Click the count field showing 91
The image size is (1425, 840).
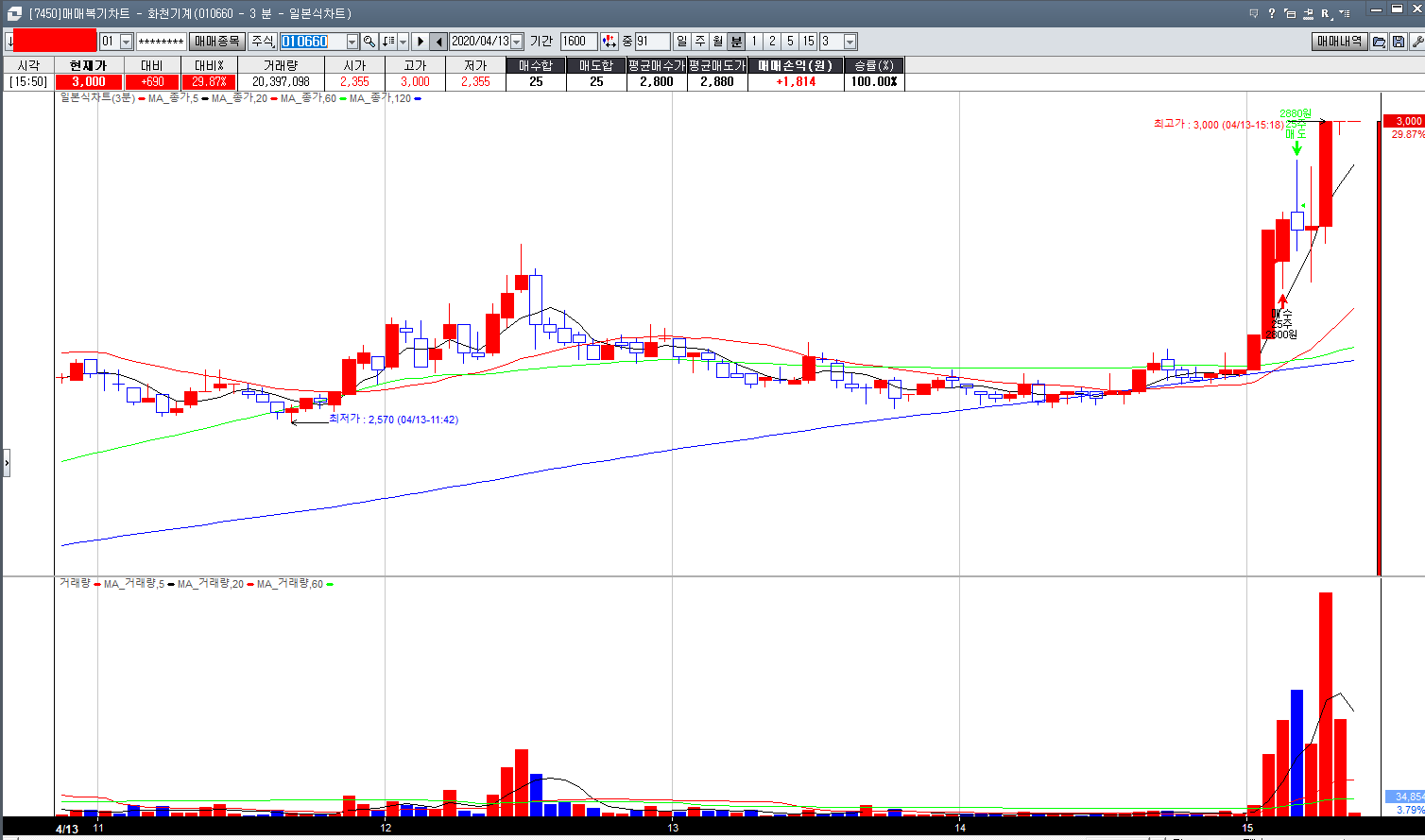(x=652, y=42)
